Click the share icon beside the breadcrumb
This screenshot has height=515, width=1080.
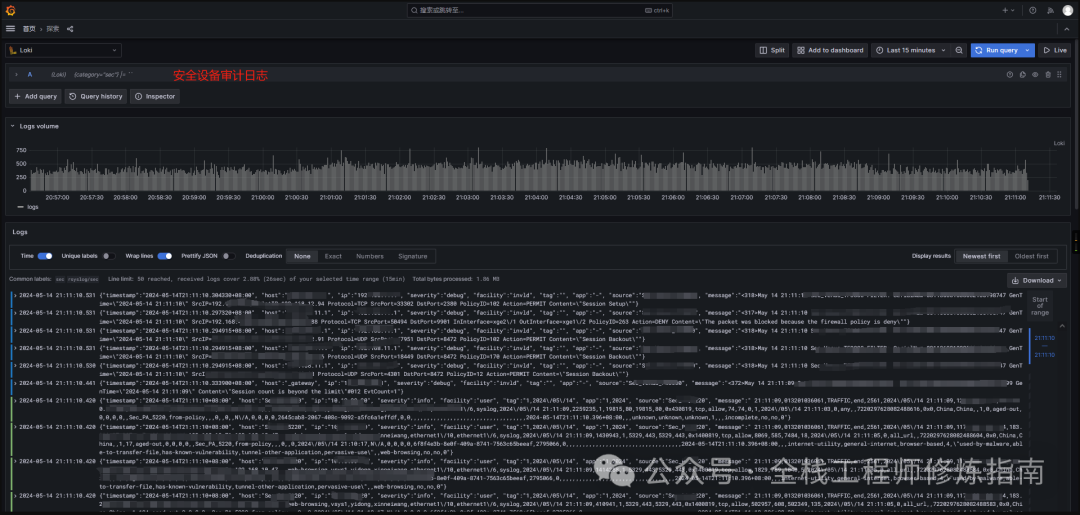(x=70, y=29)
